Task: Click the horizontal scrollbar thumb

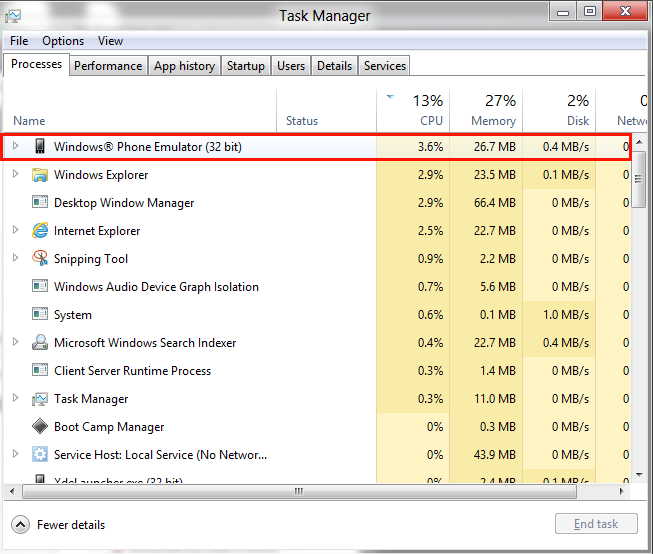Action: click(299, 492)
